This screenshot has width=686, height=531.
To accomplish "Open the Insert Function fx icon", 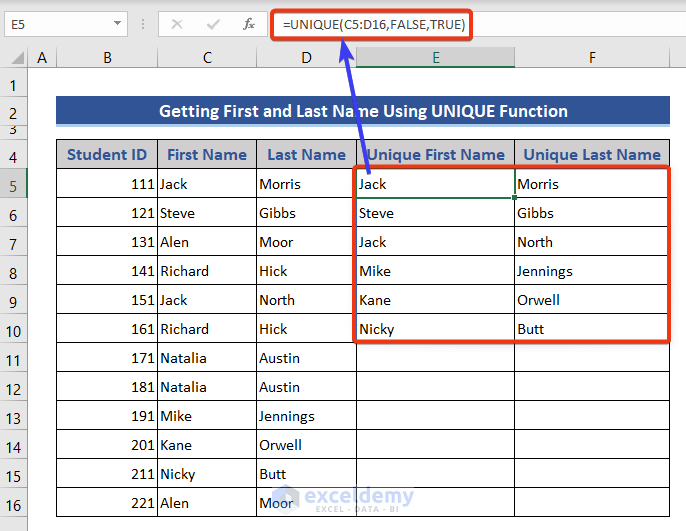I will (x=249, y=24).
